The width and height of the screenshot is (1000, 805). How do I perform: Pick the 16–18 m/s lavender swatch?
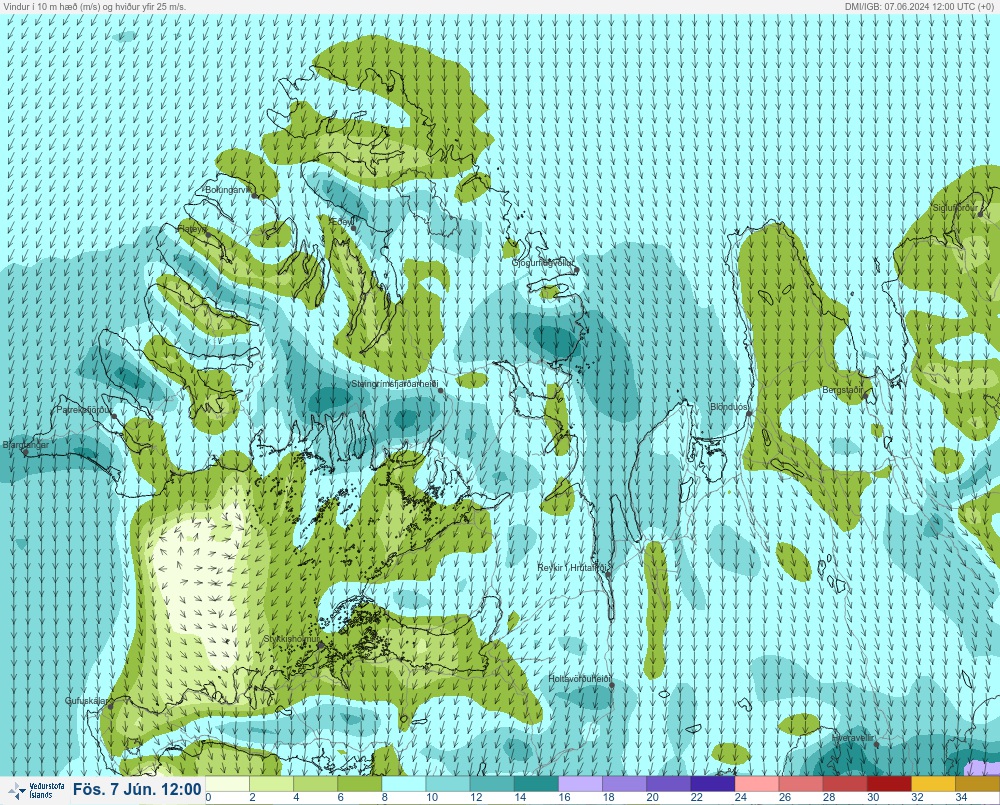[580, 784]
